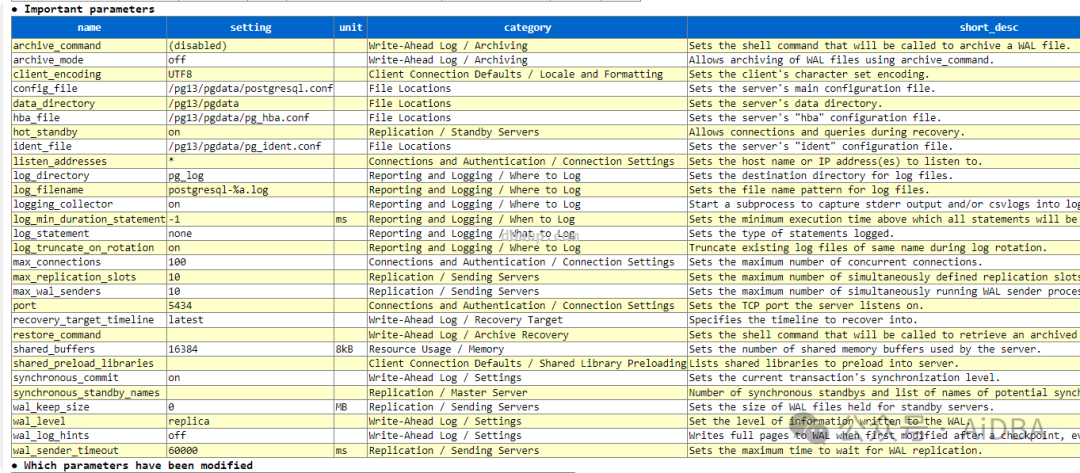The height and width of the screenshot is (473, 1080).
Task: Click the restore_command parameter name
Action: click(x=57, y=335)
